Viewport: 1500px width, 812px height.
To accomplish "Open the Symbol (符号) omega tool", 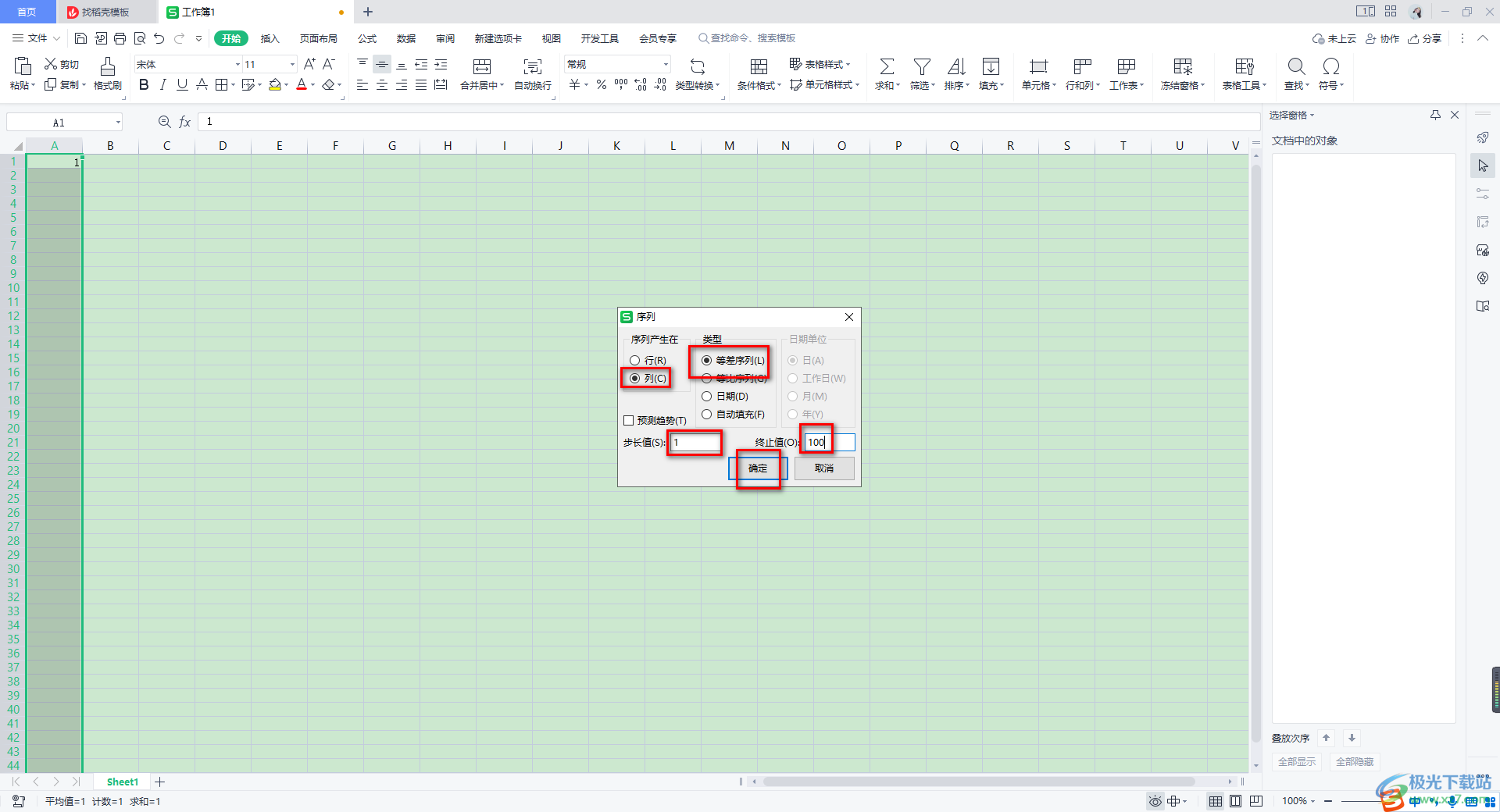I will coord(1331,74).
